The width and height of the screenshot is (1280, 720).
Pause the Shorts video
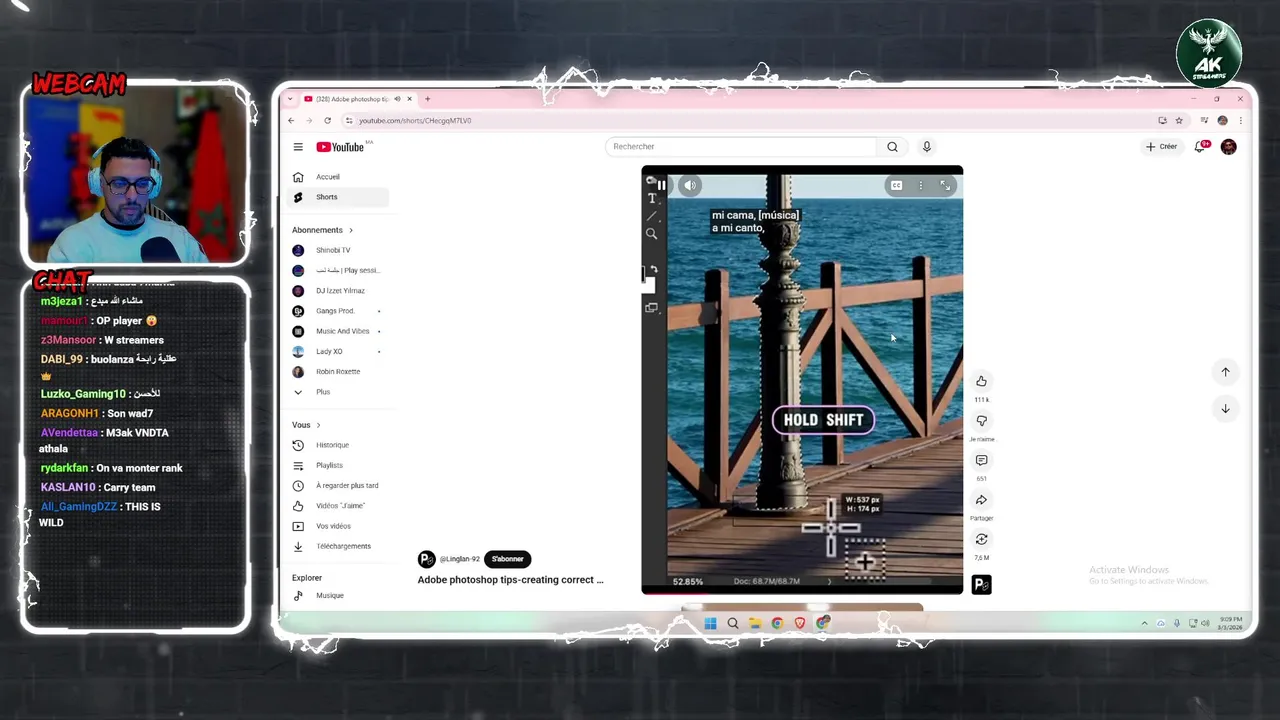click(661, 185)
